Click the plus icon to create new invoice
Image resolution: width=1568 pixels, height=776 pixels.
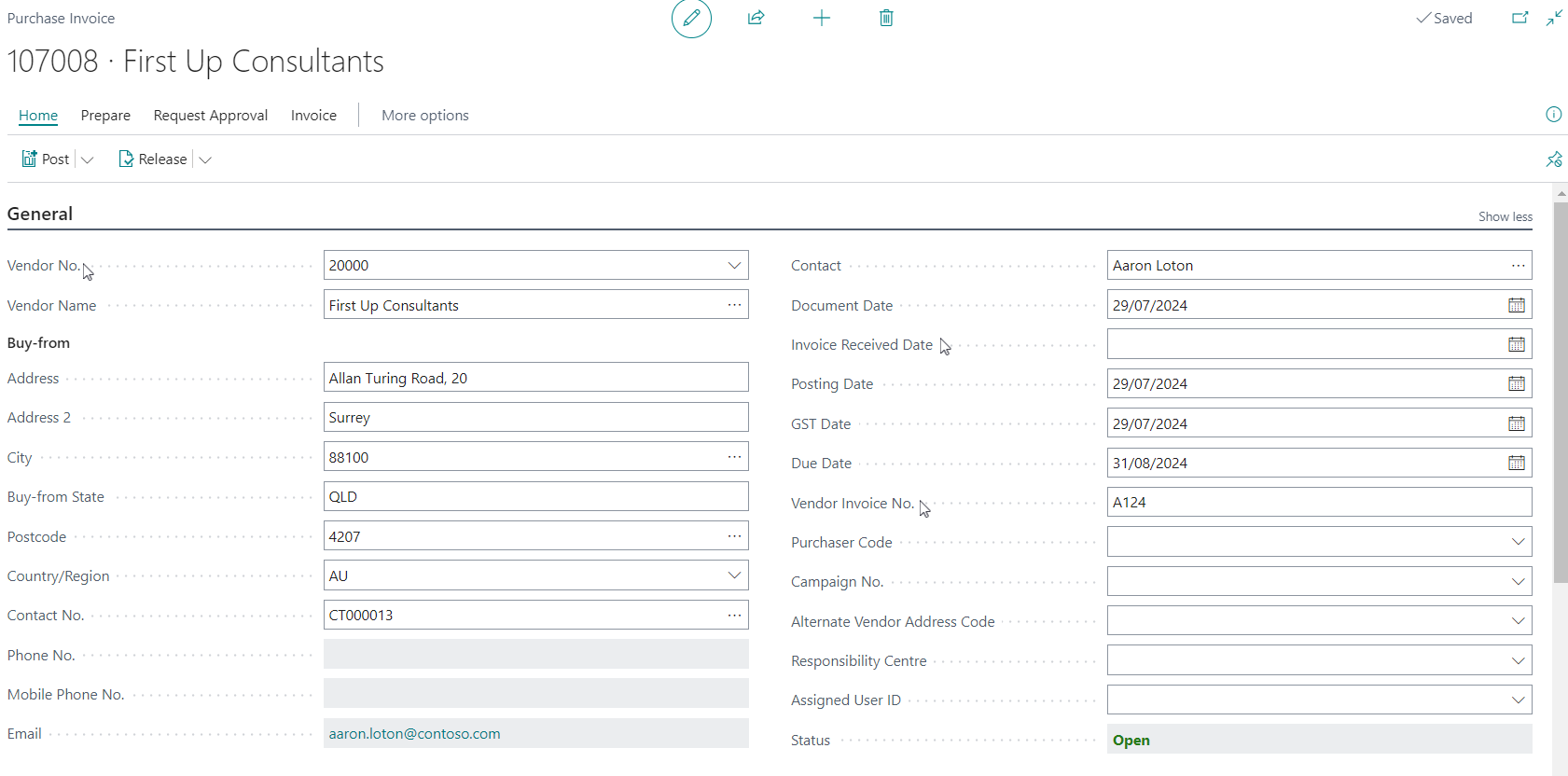pyautogui.click(x=822, y=18)
